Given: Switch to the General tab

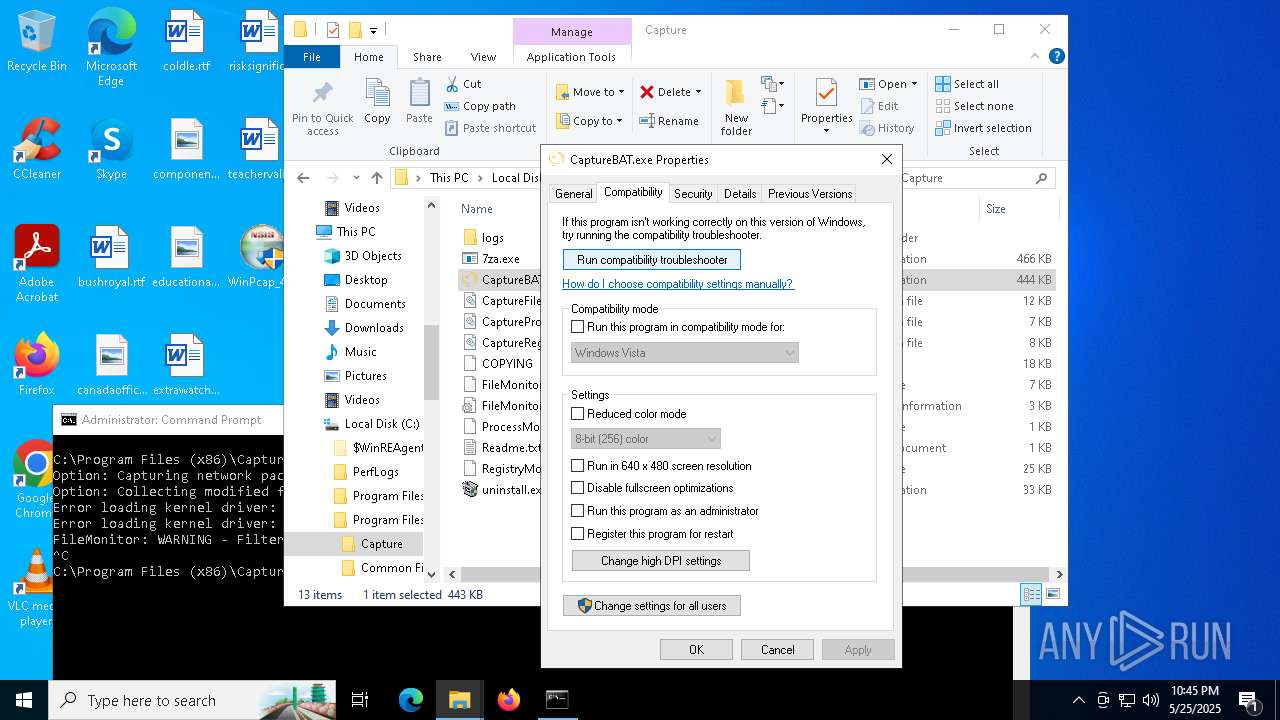Looking at the screenshot, I should pos(574,194).
